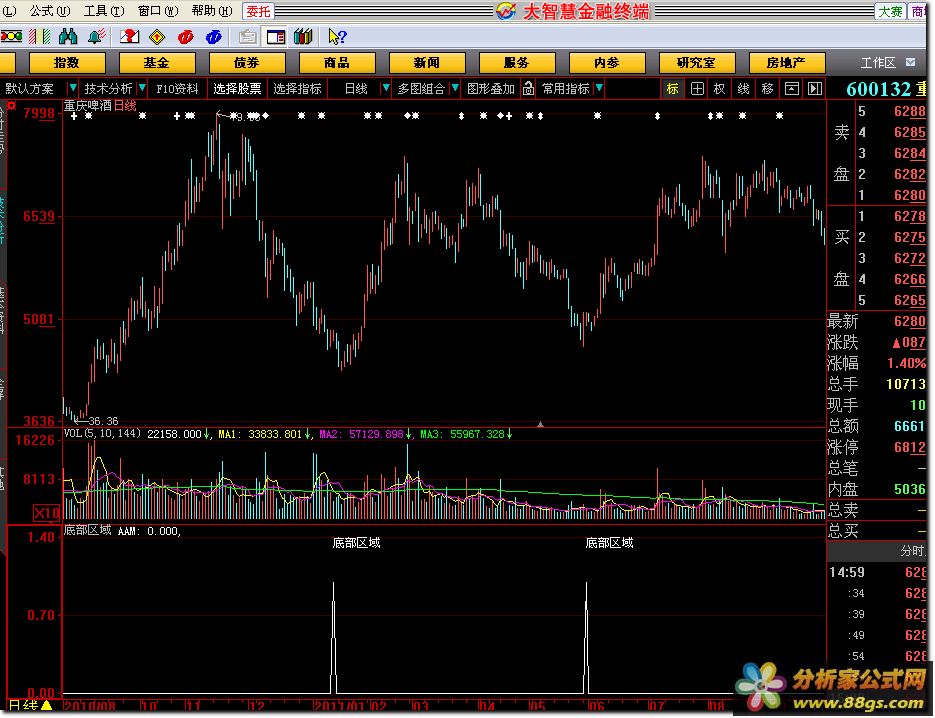The height and width of the screenshot is (718, 935).
Task: Click the 研究室 yellow button
Action: tap(697, 63)
